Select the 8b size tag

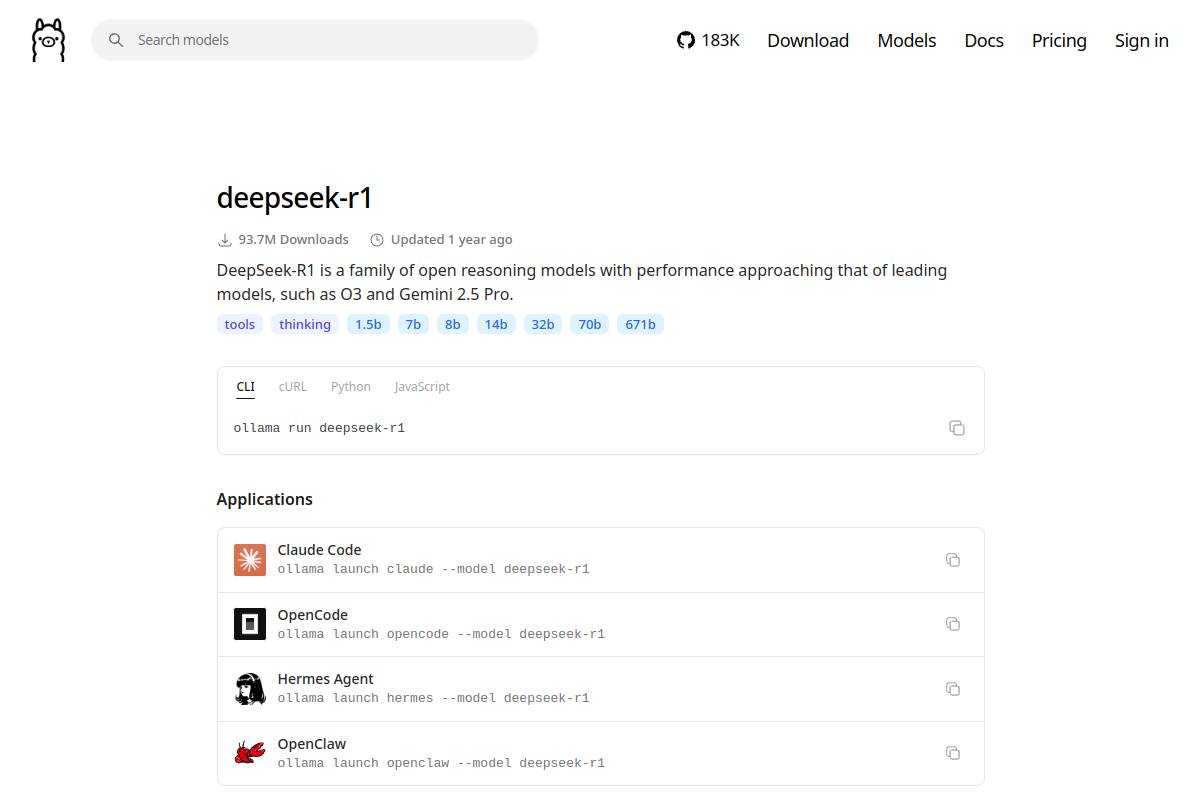click(453, 324)
